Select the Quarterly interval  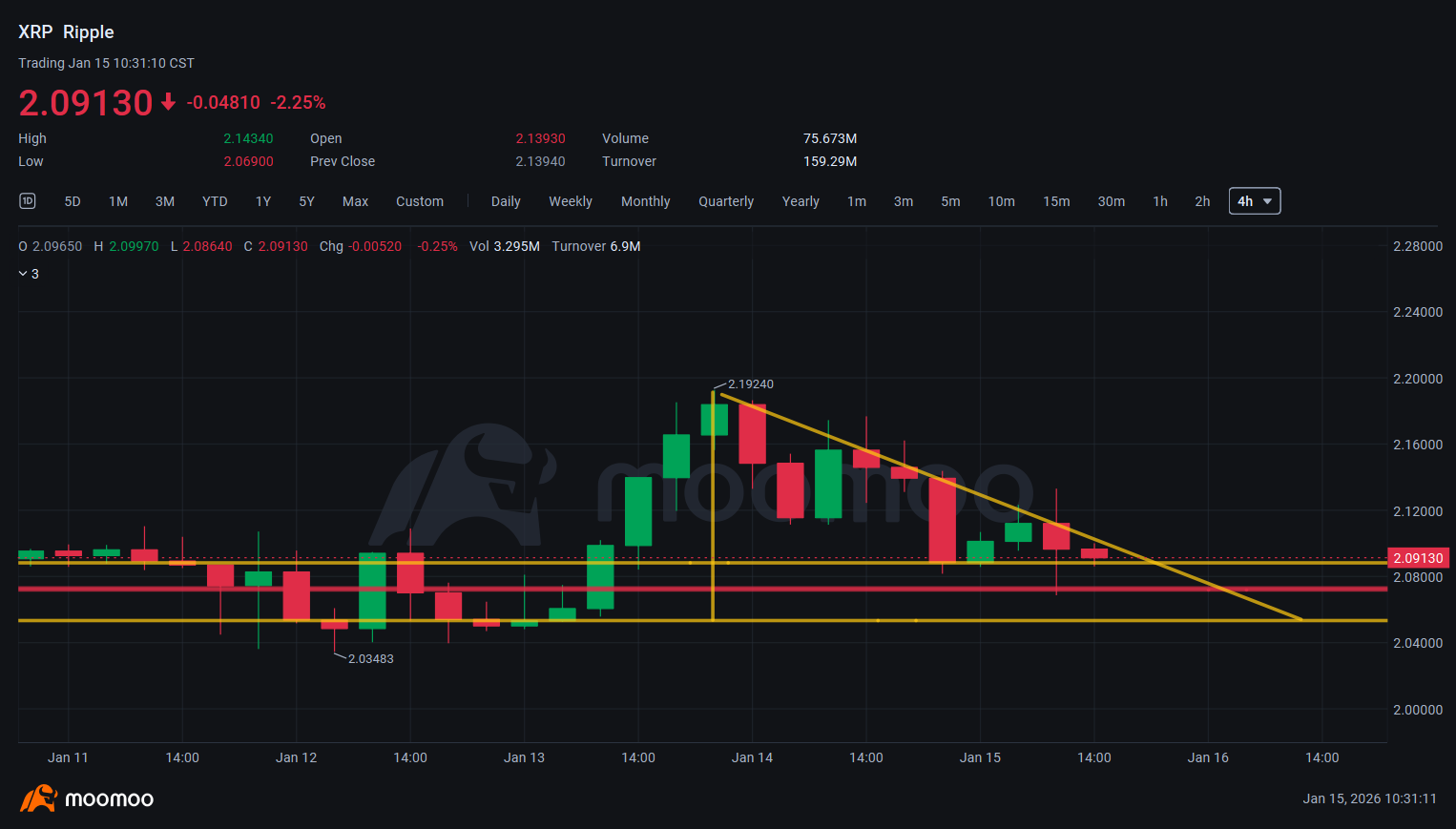(x=725, y=201)
